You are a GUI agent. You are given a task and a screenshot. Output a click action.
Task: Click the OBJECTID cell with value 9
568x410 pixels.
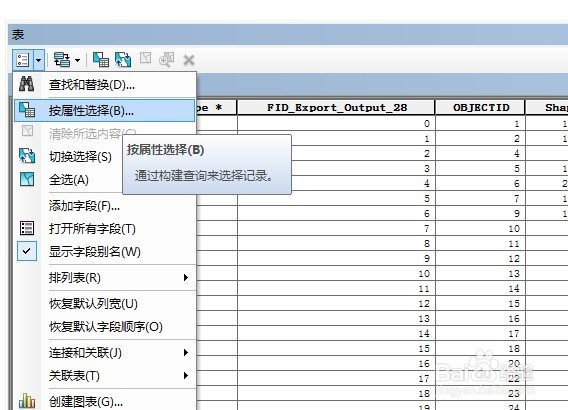pyautogui.click(x=480, y=213)
